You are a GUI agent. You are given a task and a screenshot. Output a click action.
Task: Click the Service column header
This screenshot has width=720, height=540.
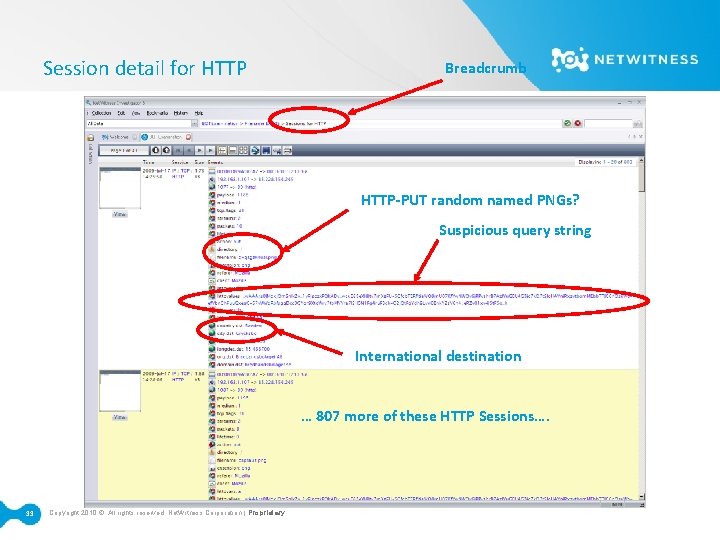tap(180, 162)
